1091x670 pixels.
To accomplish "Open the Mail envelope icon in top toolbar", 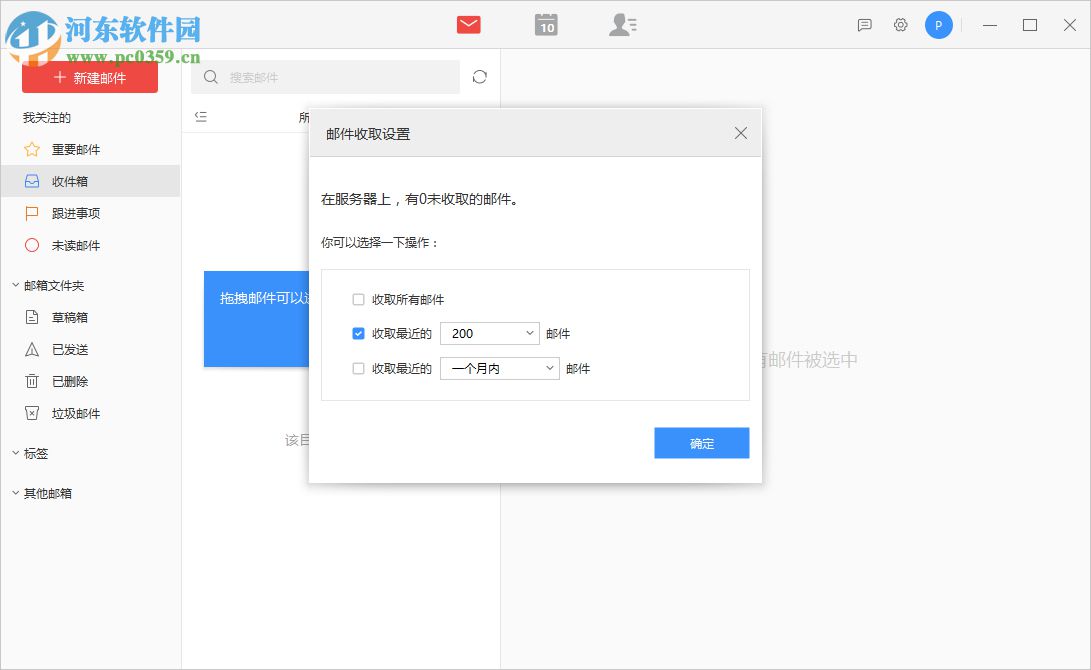I will click(x=467, y=24).
